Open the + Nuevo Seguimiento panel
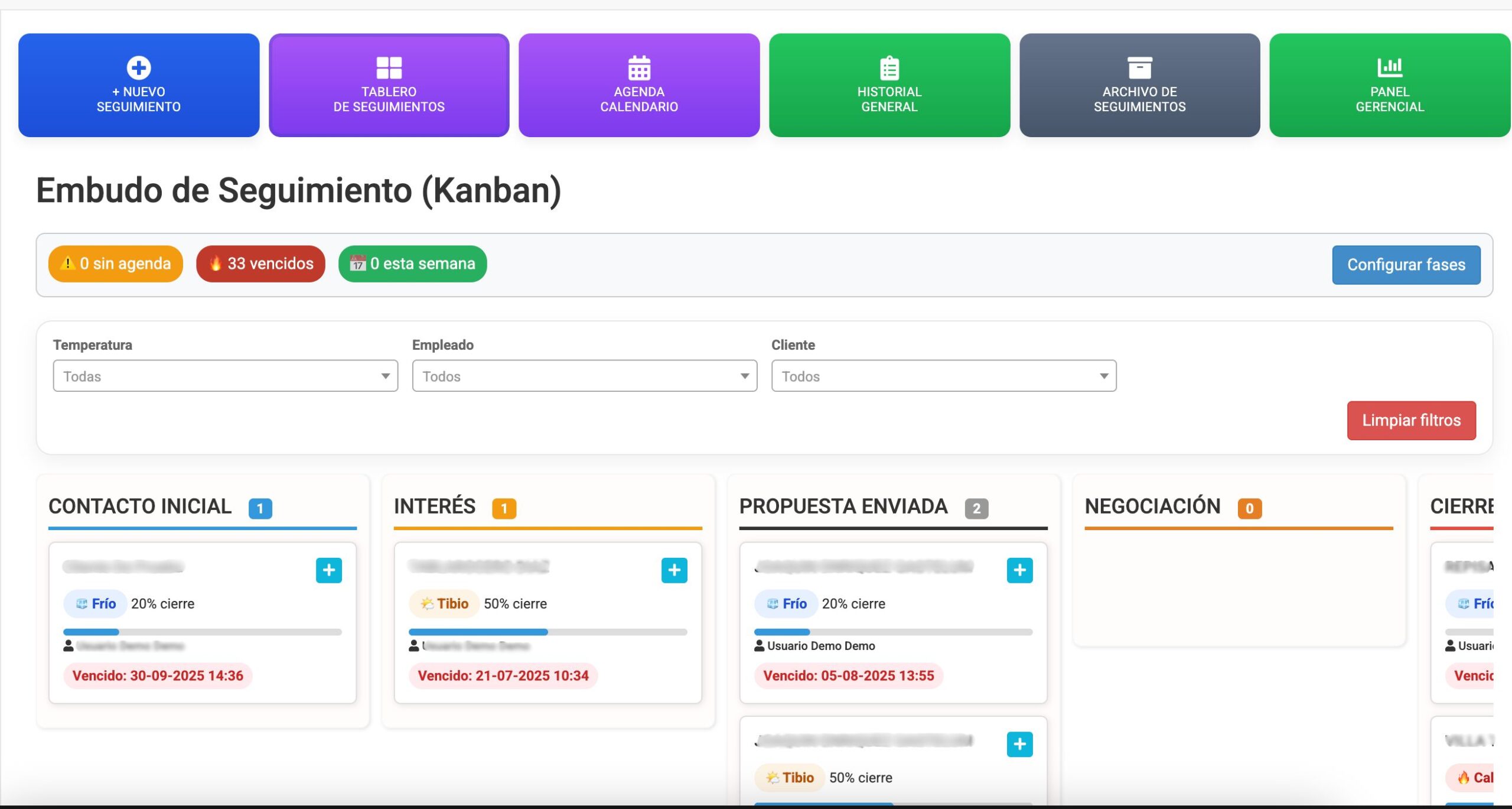 click(138, 85)
